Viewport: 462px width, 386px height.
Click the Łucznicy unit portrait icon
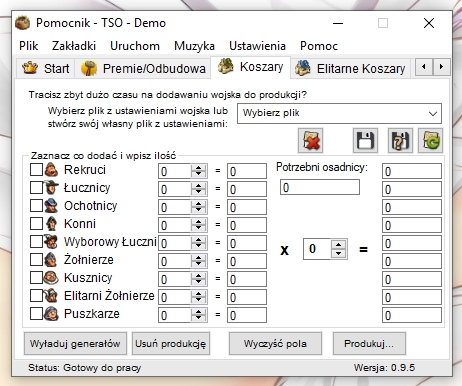coord(51,187)
